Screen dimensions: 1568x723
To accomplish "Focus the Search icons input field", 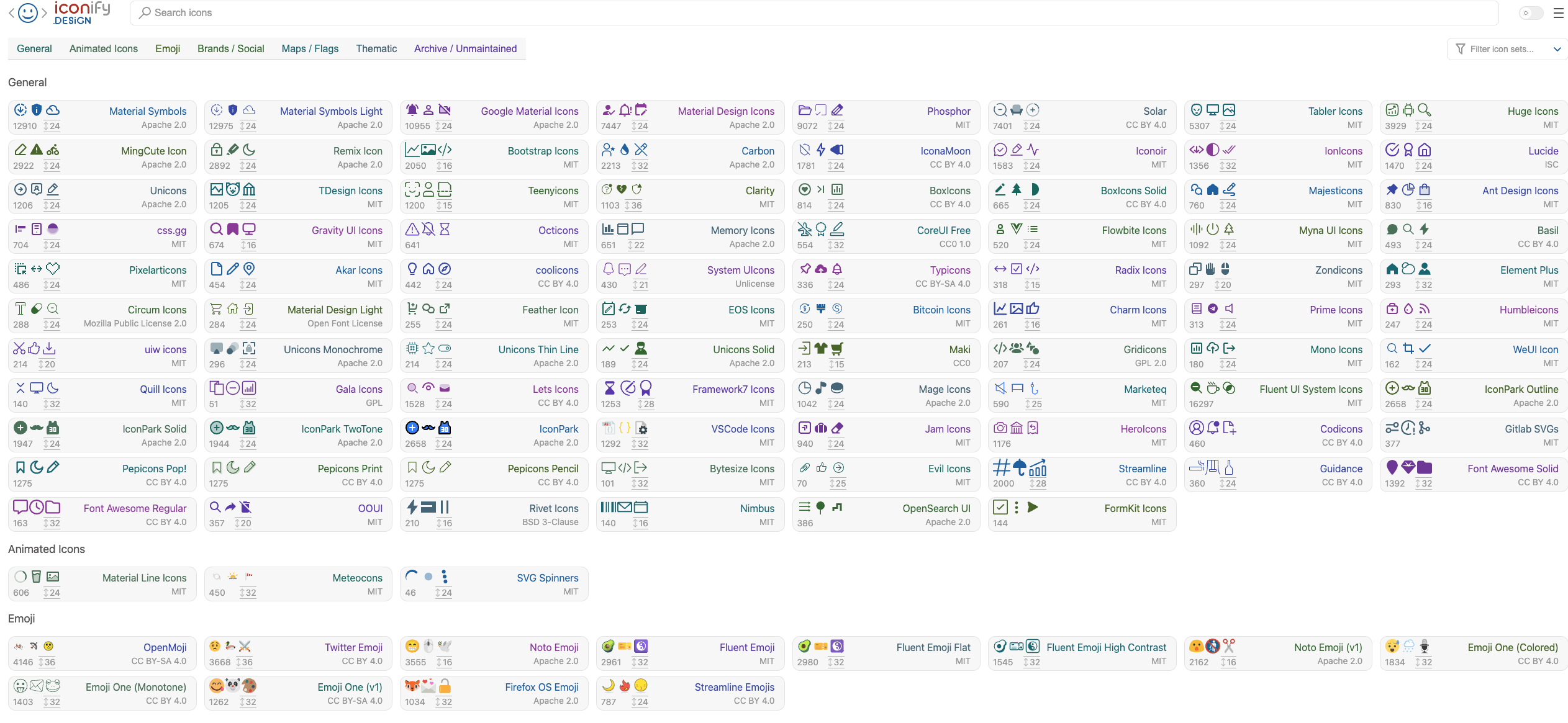I will coord(814,12).
